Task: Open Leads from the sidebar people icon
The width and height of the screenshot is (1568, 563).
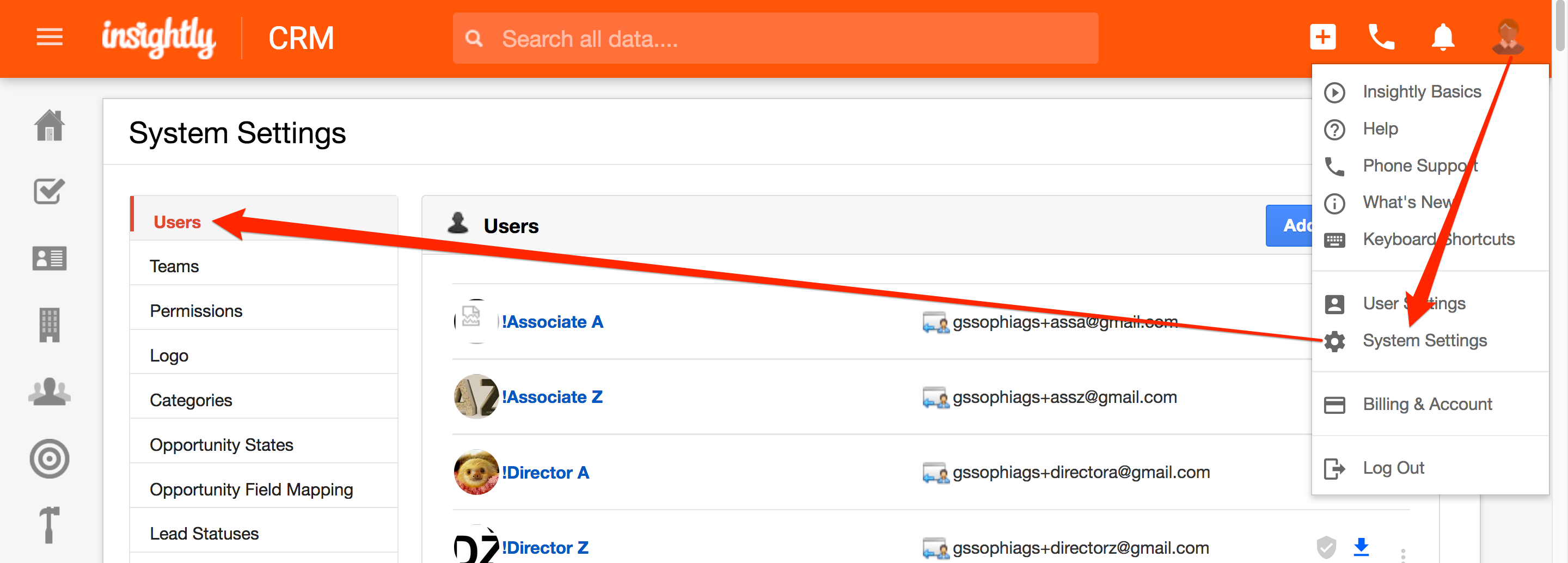Action: [50, 392]
